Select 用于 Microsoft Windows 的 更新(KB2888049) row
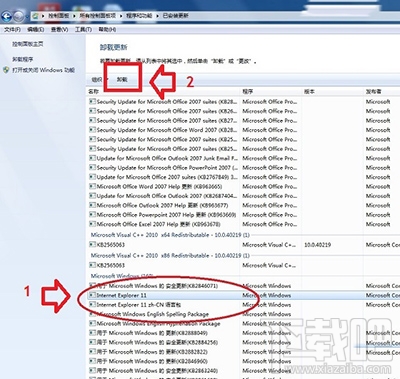Viewport: 400px width, 379px height. (243, 333)
